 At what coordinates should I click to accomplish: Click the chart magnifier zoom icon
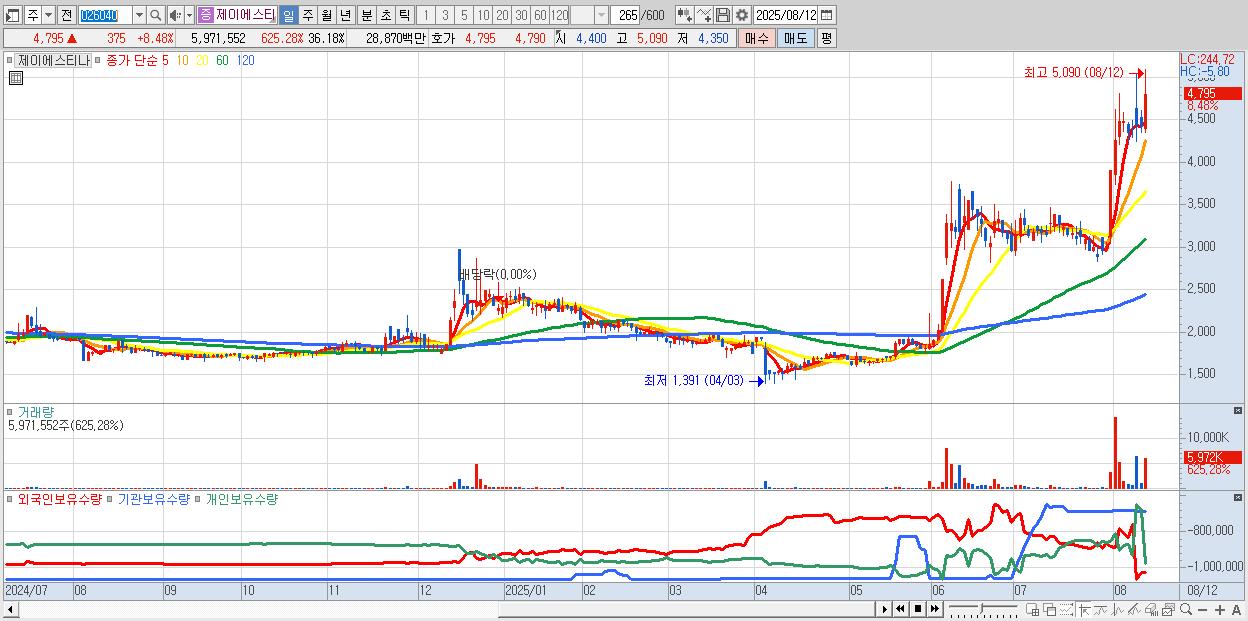pyautogui.click(x=1186, y=610)
